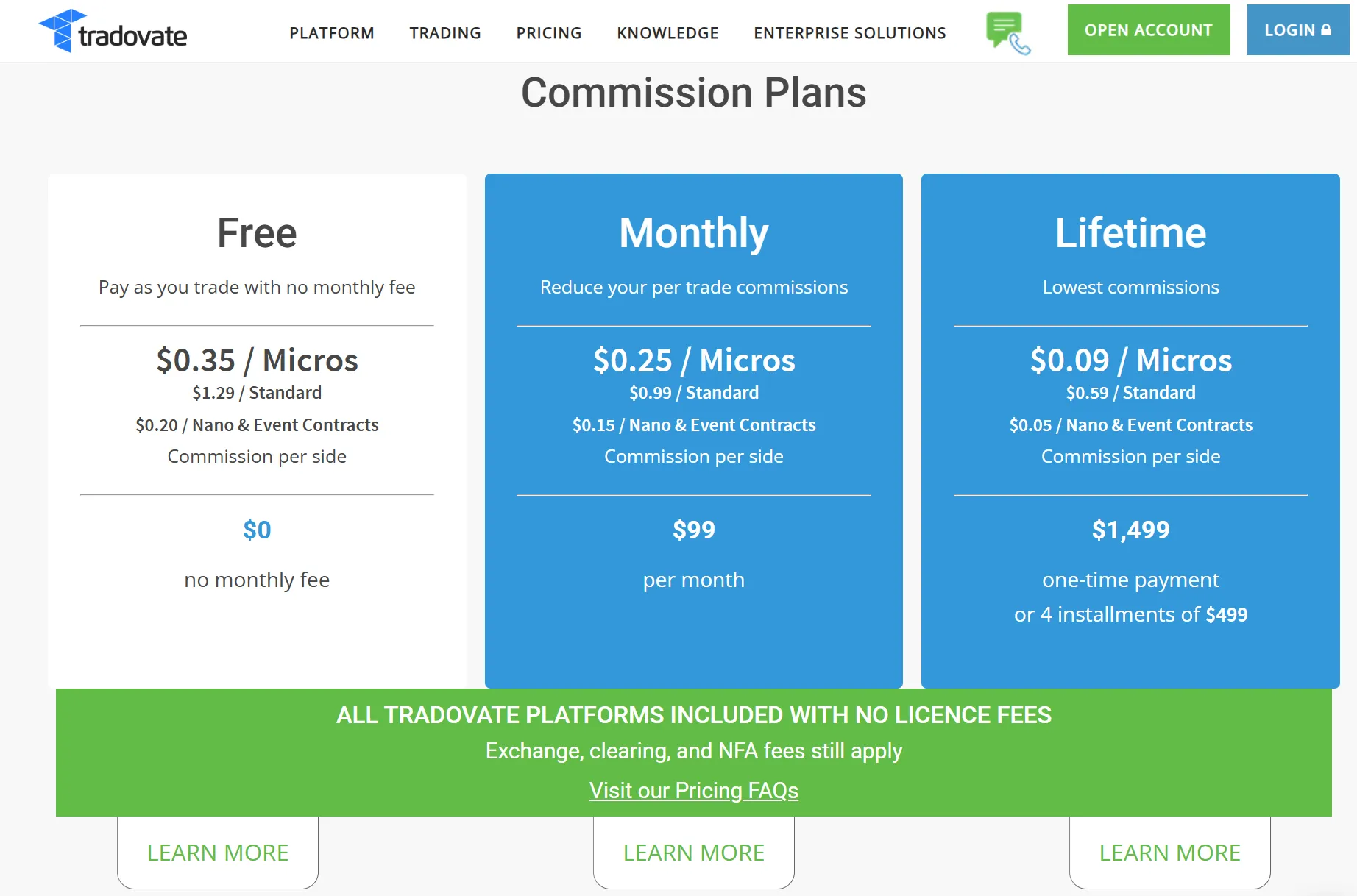Click the 'ALL TRADOVATE PLATFORMS INCLUDED' banner headline
The height and width of the screenshot is (896, 1357).
click(694, 715)
